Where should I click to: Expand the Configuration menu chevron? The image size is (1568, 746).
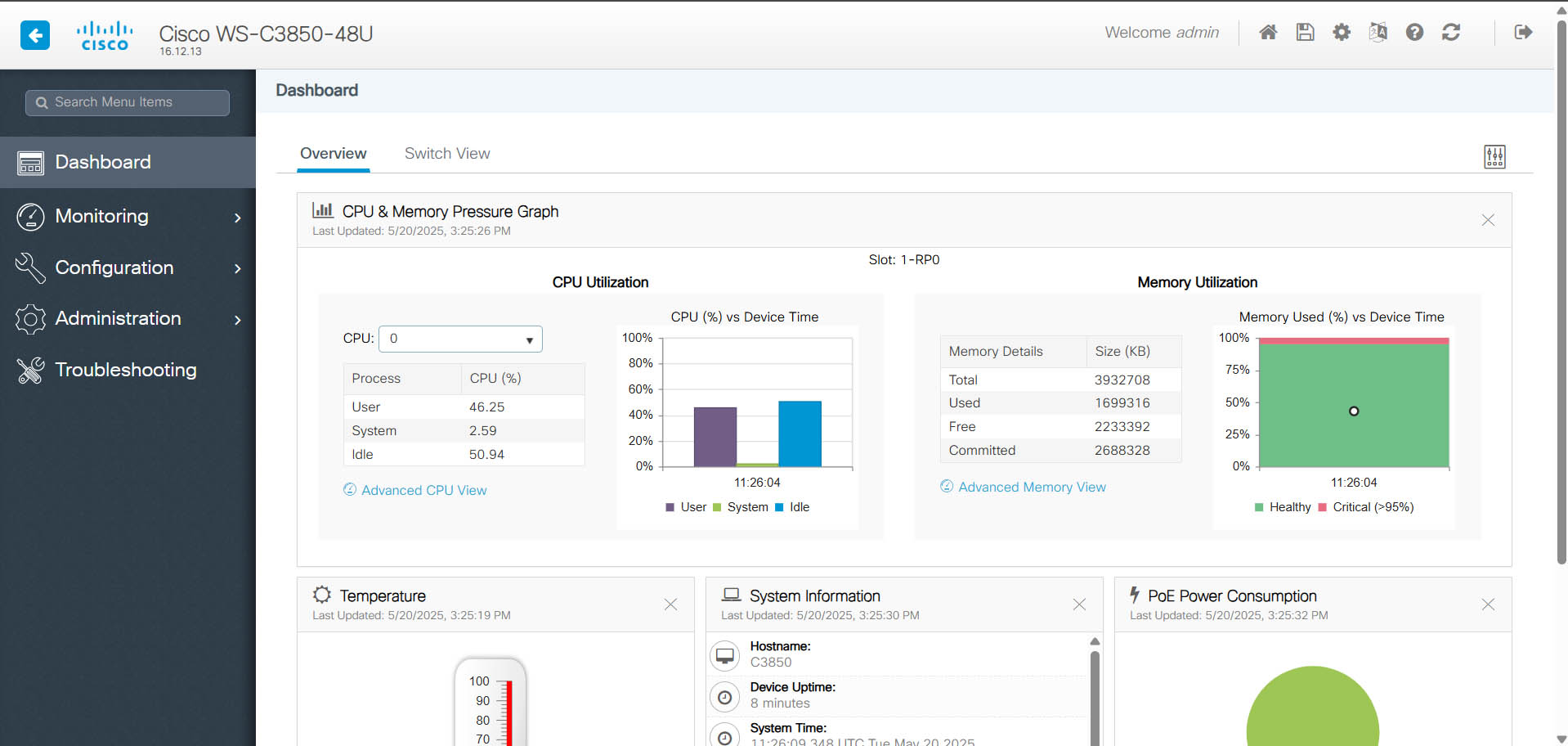coord(238,268)
